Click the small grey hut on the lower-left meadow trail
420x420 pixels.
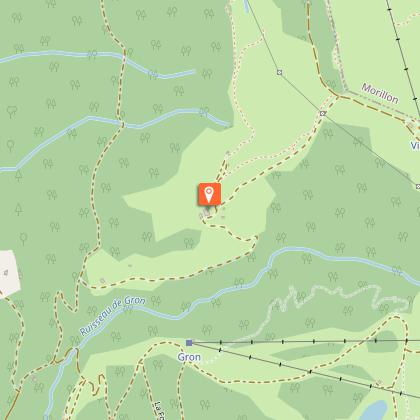coord(103,281)
